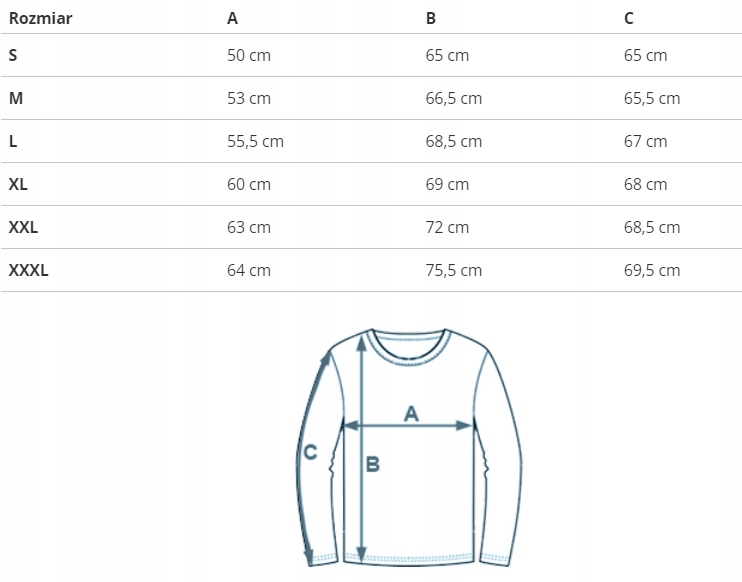Select the XL size row label
742x582 pixels.
coord(18,184)
